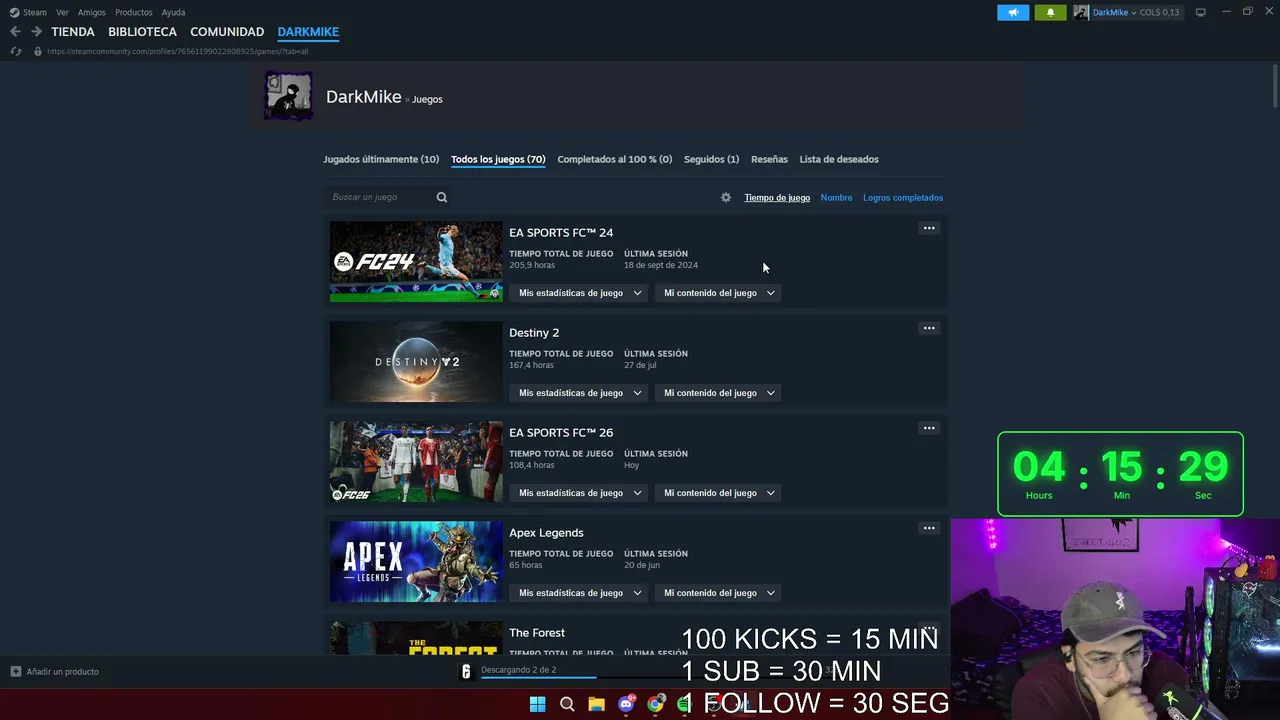Click the page vertical scrollbar
The height and width of the screenshot is (720, 1280).
point(1275,85)
